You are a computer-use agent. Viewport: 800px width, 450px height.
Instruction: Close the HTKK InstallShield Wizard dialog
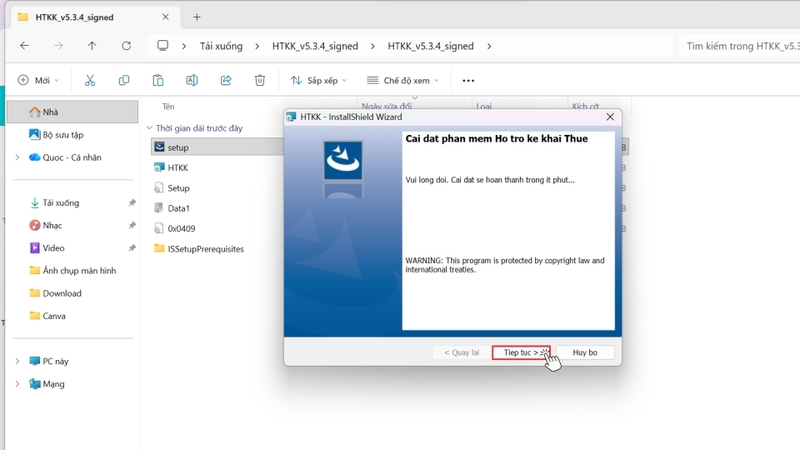(x=610, y=117)
